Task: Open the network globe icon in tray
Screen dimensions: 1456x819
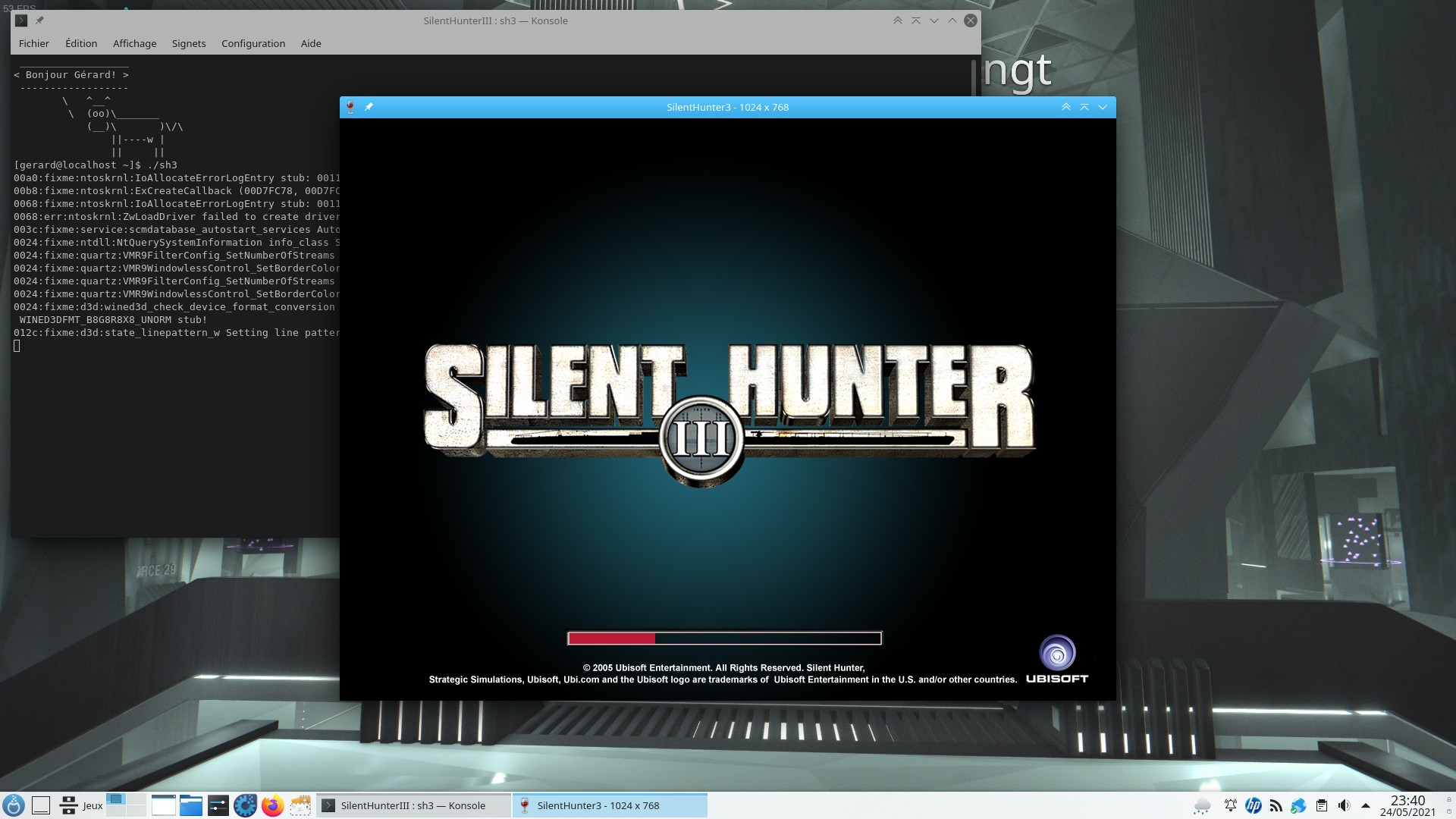Action: point(1299,805)
